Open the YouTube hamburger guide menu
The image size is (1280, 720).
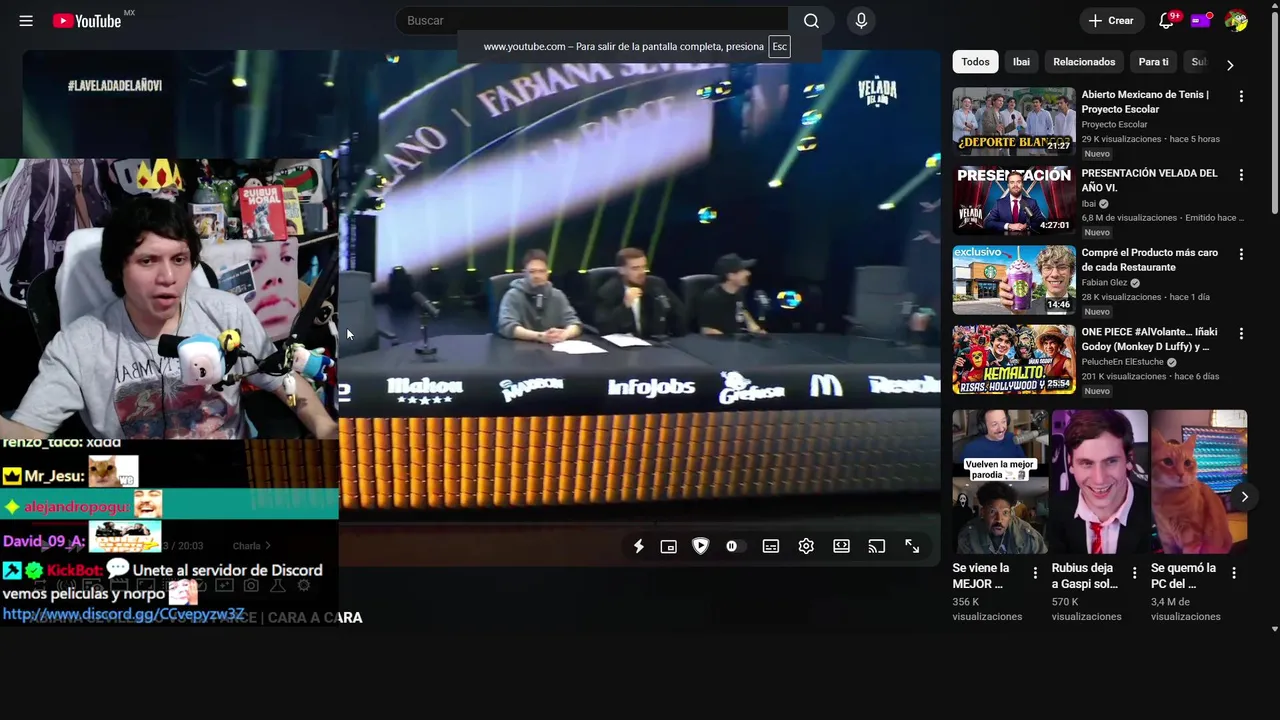click(26, 21)
